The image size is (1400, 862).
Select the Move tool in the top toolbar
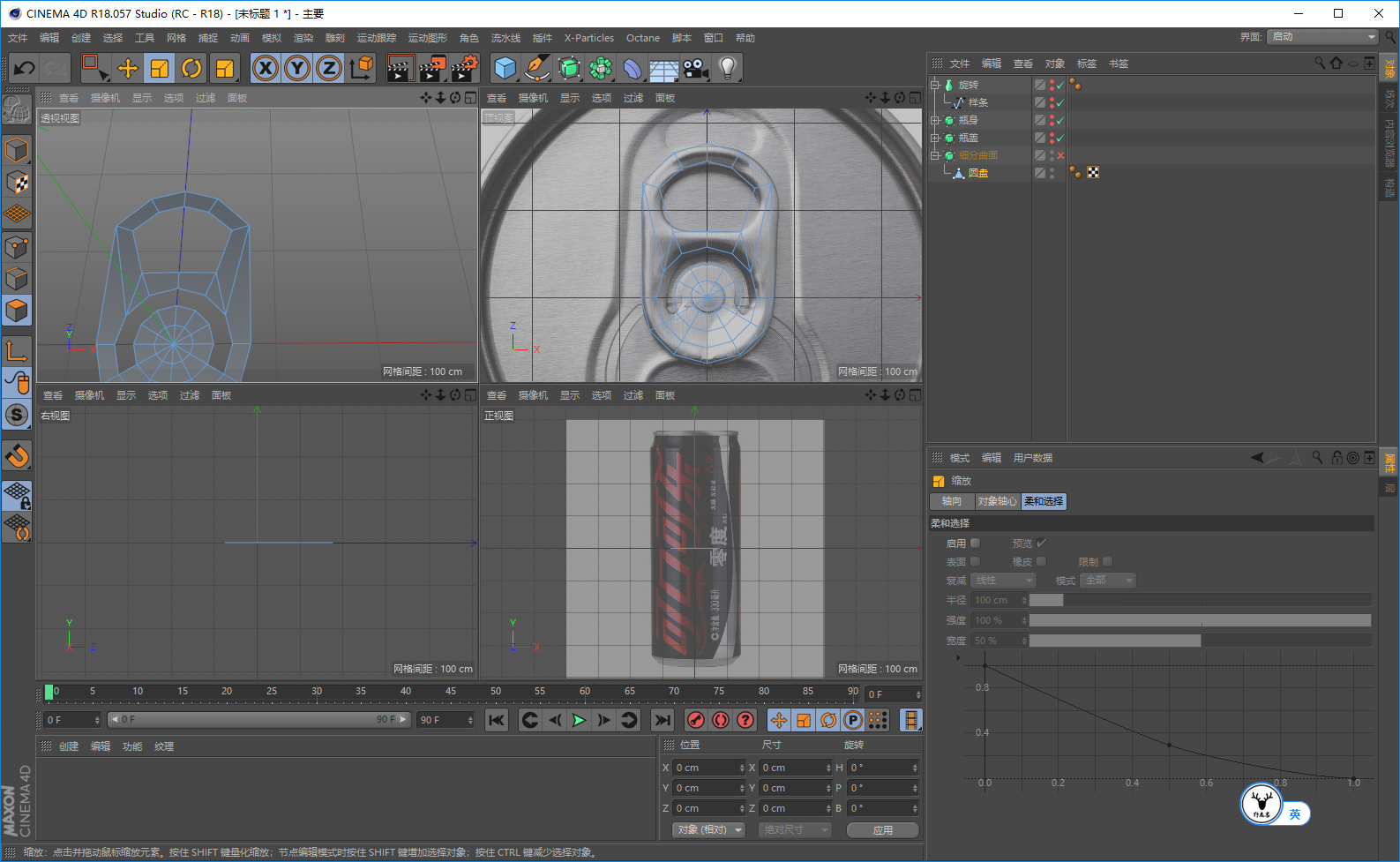128,68
